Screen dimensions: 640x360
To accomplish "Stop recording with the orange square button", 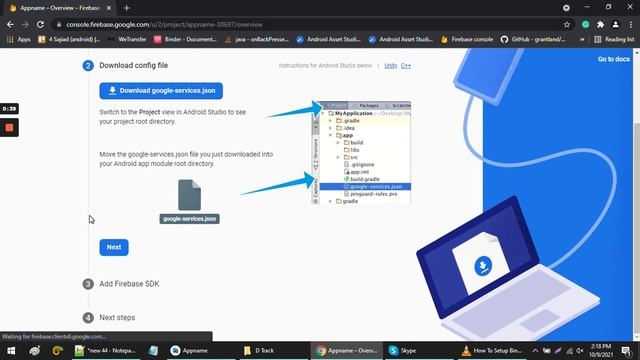I will (9, 128).
